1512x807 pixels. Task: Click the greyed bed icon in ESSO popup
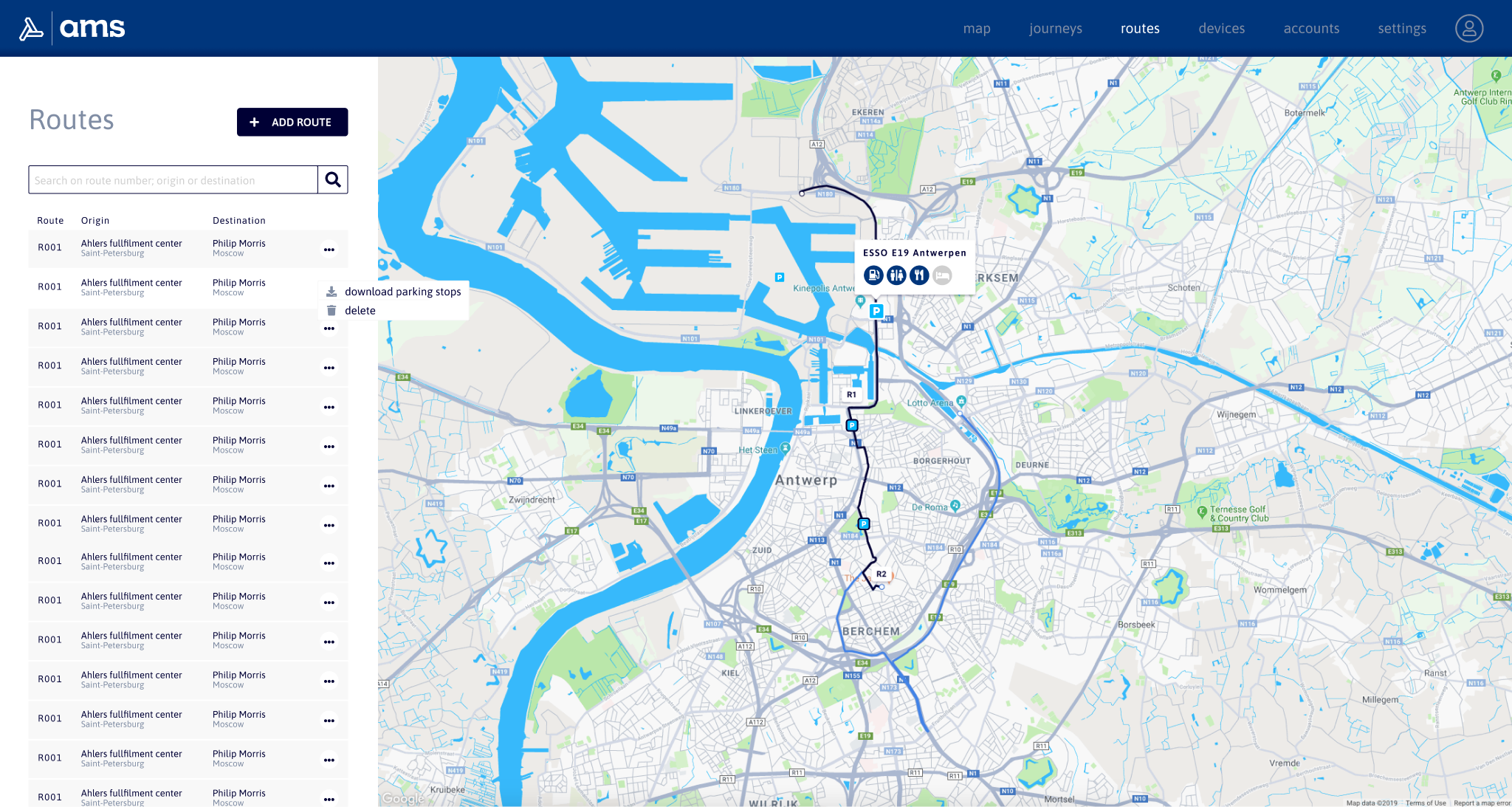[942, 275]
